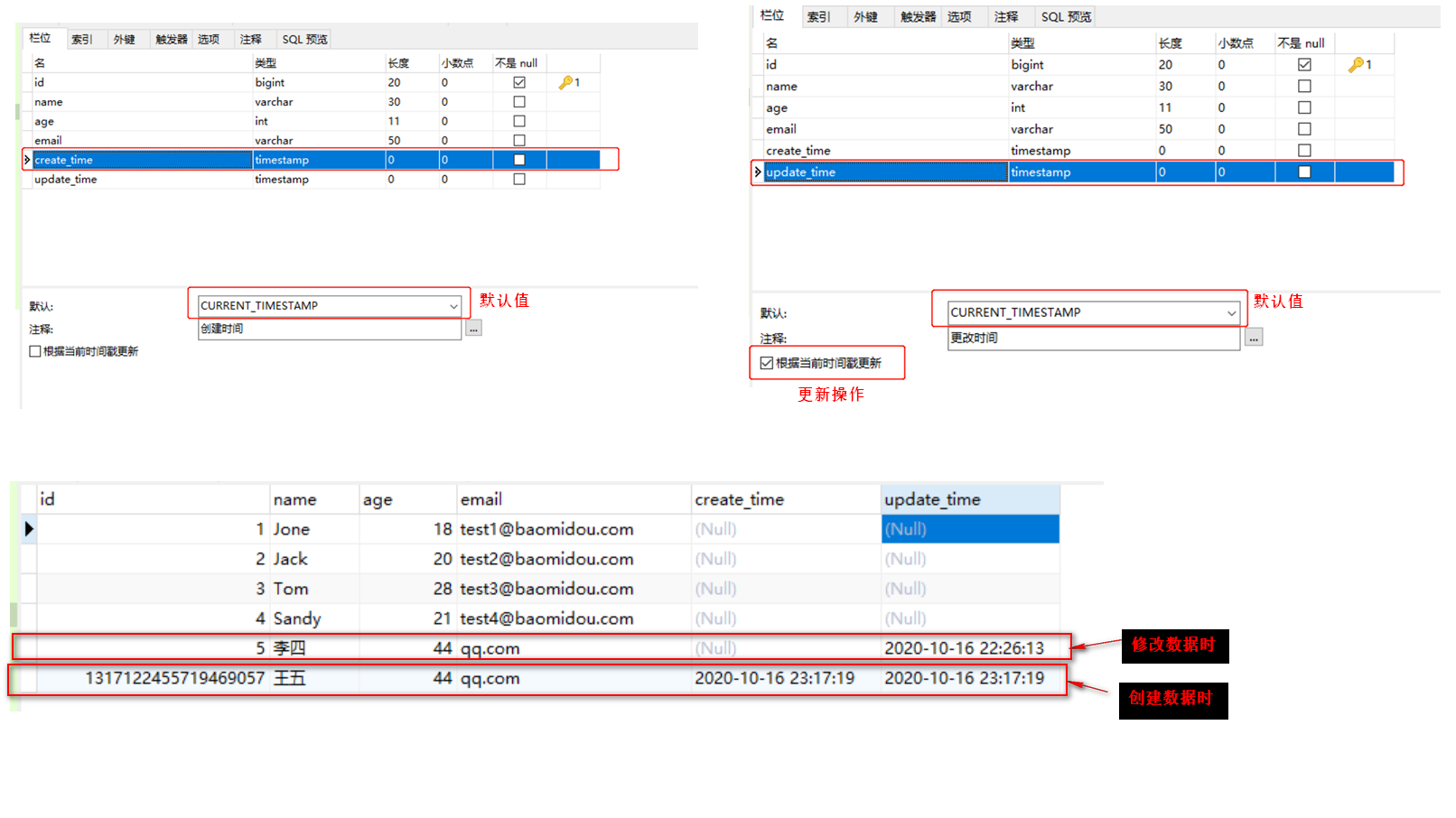1456x818 pixels.
Task: Click the row indicator arrow beside Jone row
Action: click(x=29, y=529)
